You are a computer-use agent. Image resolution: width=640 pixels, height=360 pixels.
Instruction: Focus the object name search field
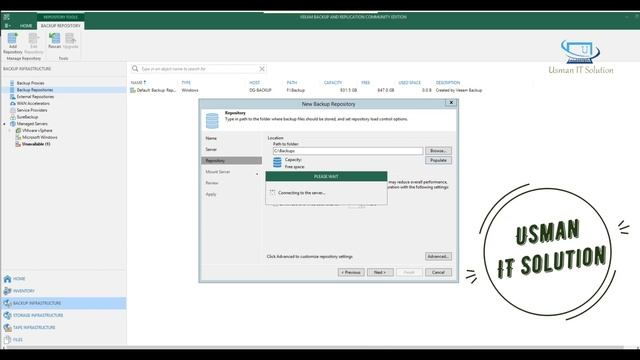pos(199,69)
